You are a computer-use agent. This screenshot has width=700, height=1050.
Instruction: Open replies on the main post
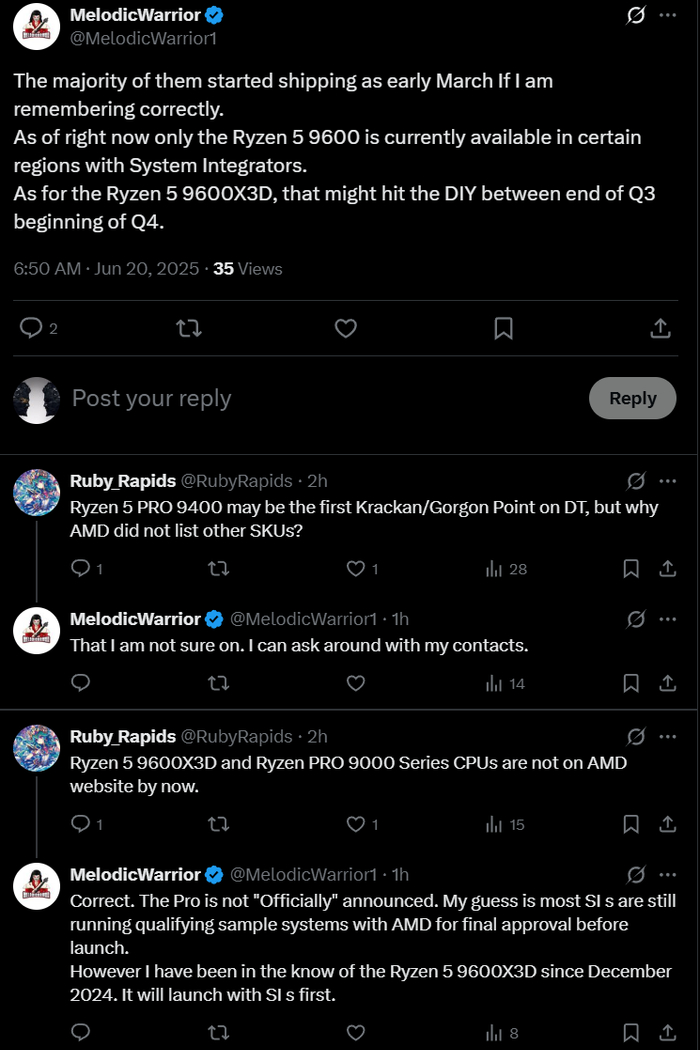click(32, 328)
